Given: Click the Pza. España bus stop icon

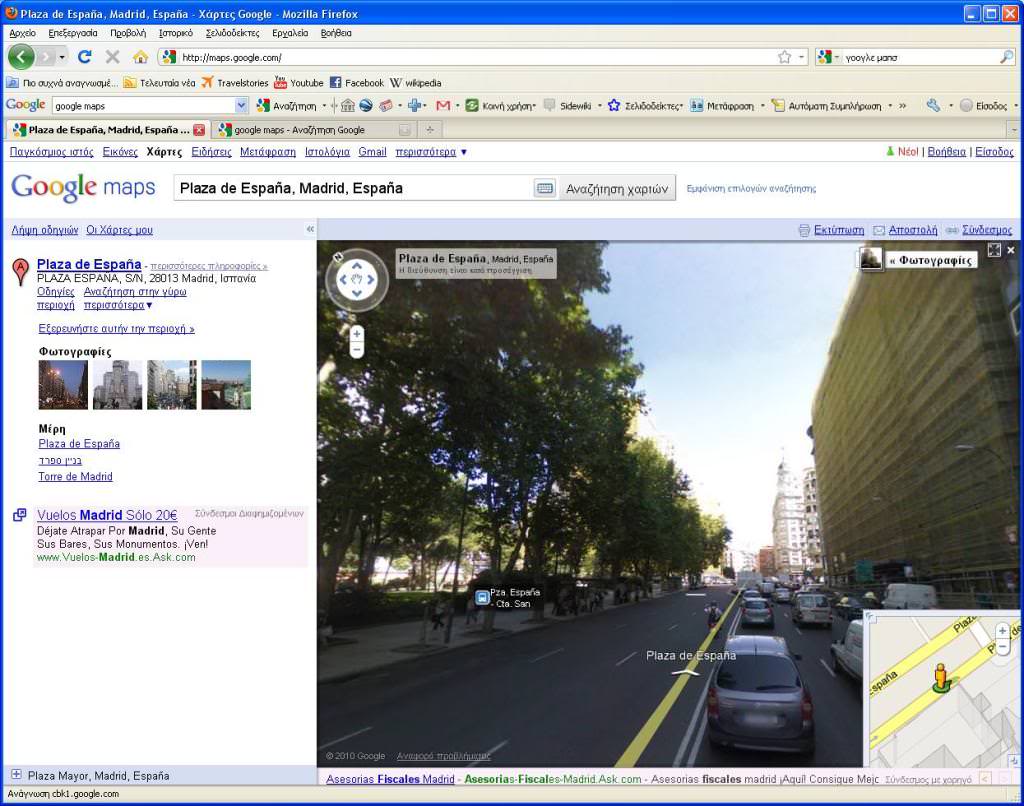Looking at the screenshot, I should click(482, 597).
